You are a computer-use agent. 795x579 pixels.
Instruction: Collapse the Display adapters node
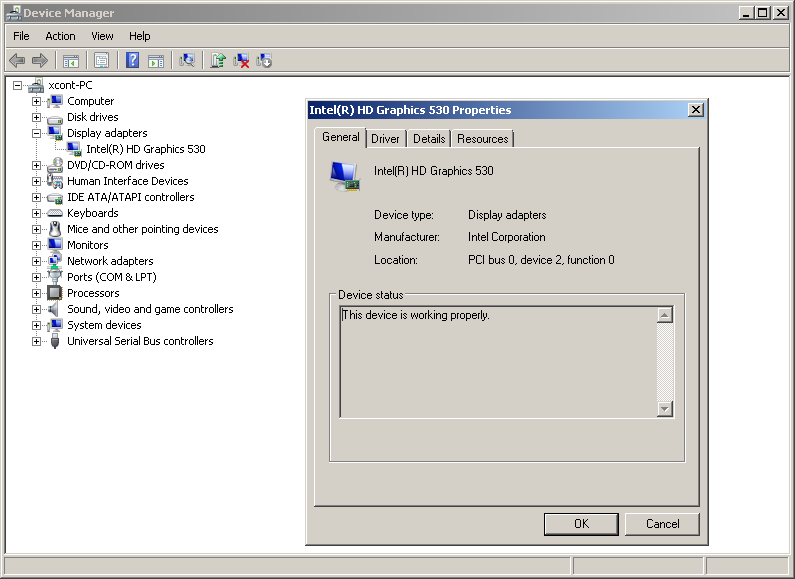(37, 133)
